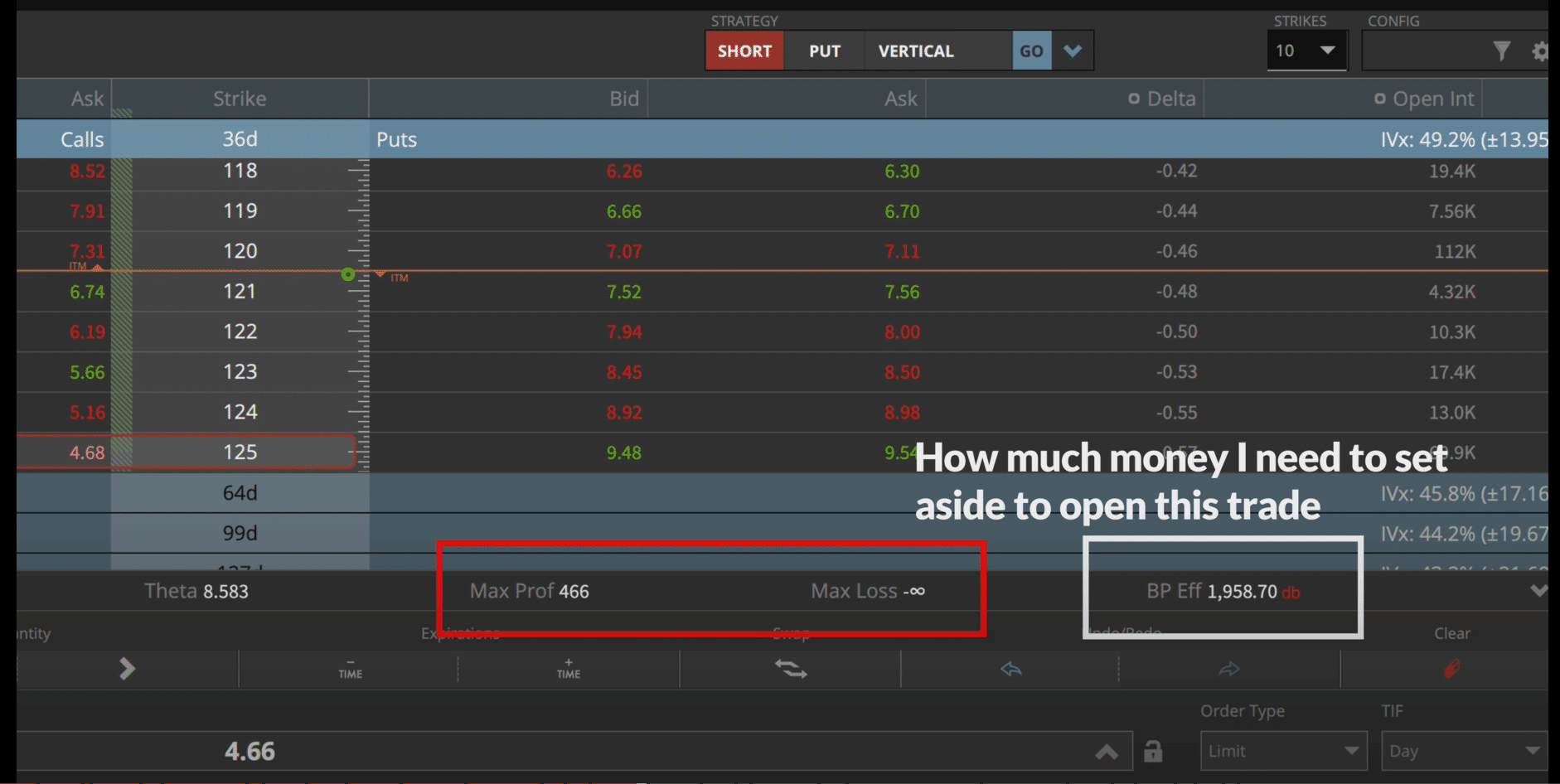The height and width of the screenshot is (784, 1560).
Task: Expand the 99d expiration row
Action: pyautogui.click(x=240, y=533)
